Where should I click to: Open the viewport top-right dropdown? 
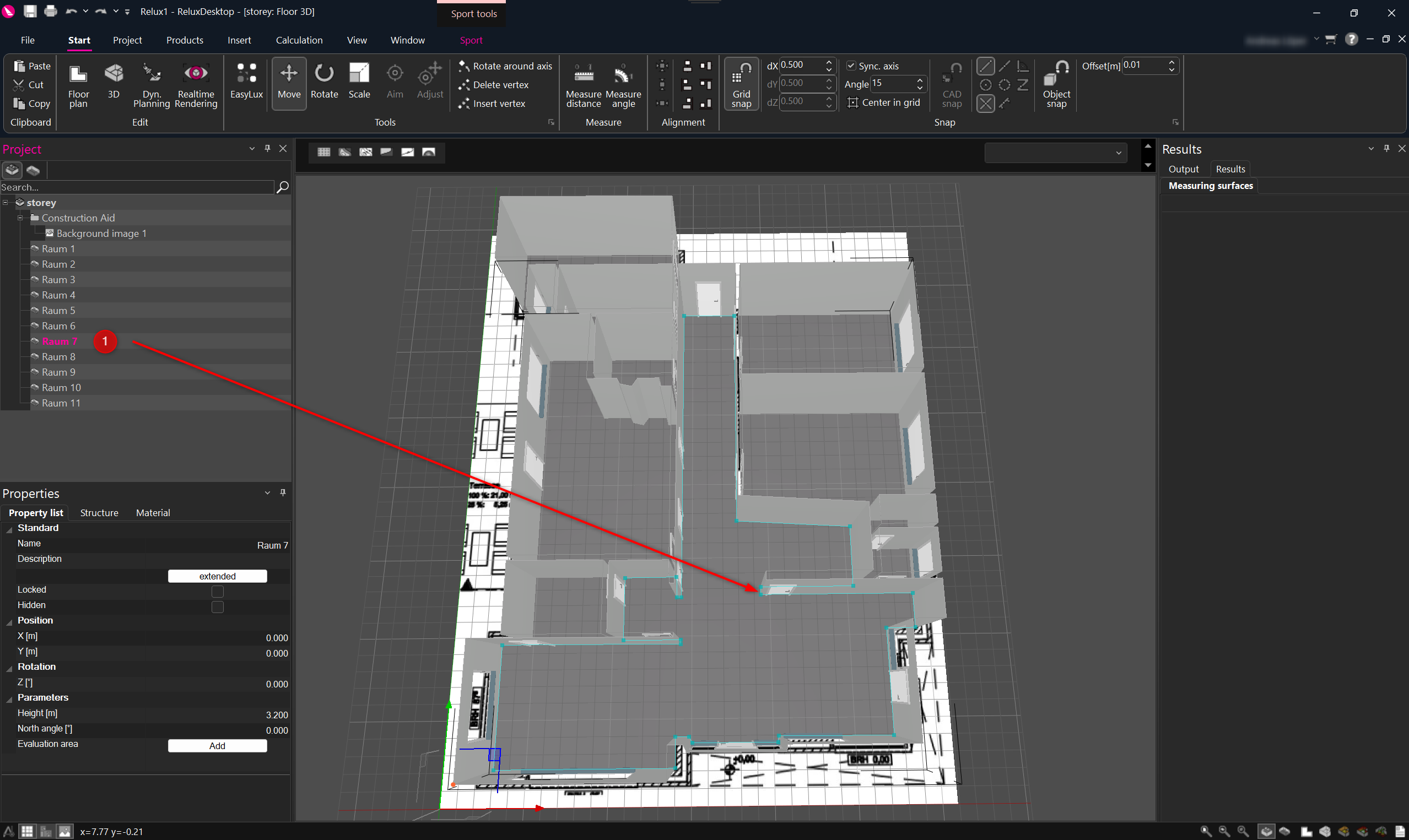pos(1055,153)
